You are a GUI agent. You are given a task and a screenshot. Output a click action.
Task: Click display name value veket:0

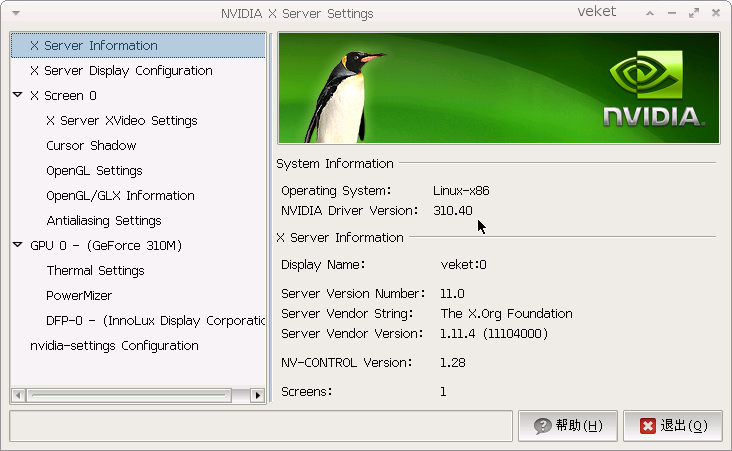(x=463, y=265)
